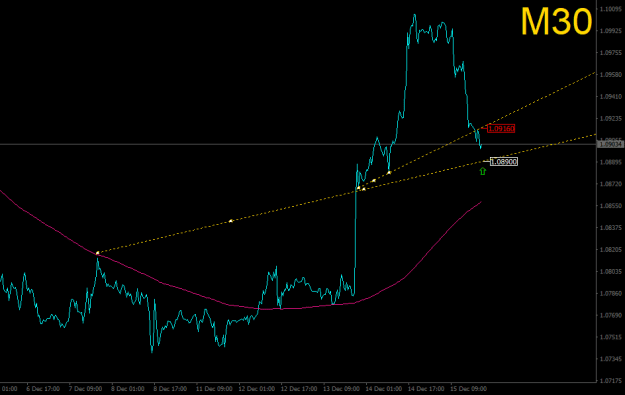Click trendline anchor point on 7 Dec peak
This screenshot has width=625, height=395.
[98, 253]
